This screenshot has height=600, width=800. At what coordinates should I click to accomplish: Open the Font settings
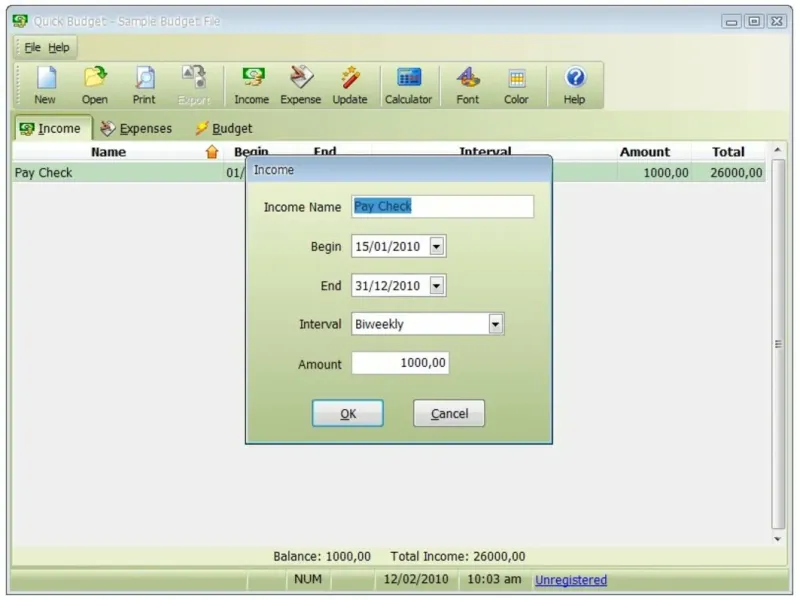click(x=468, y=86)
